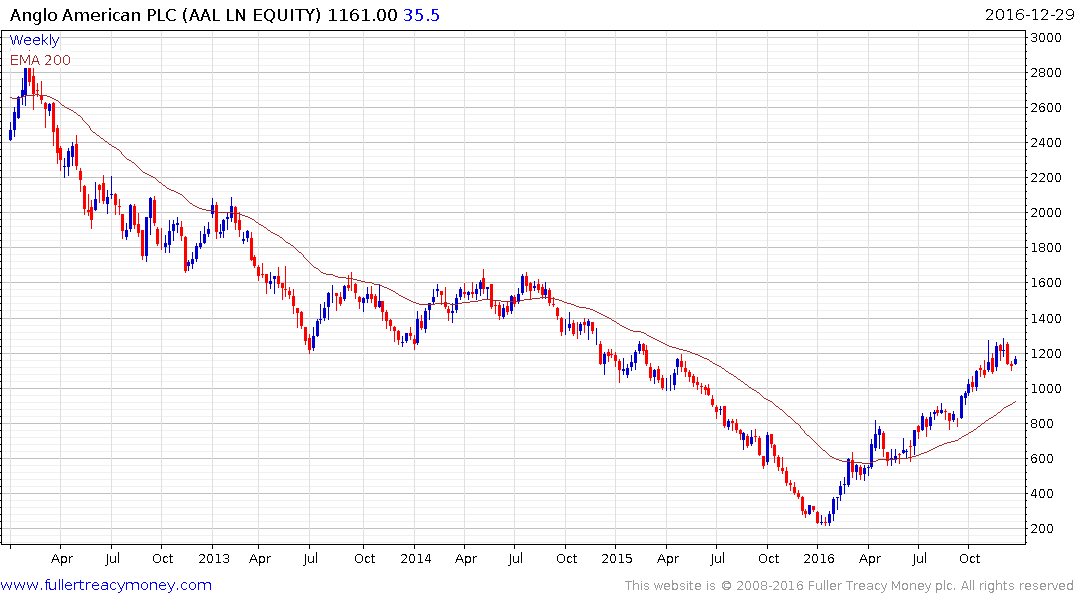The height and width of the screenshot is (600, 1075).
Task: Select the (AAL LN EQUITY) ticker text
Action: (252, 15)
